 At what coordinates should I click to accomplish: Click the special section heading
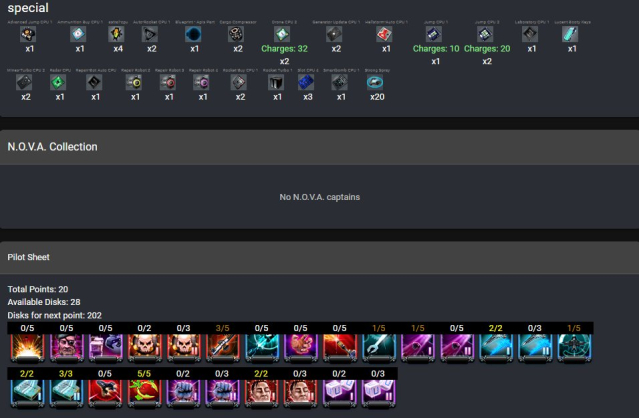coord(28,8)
